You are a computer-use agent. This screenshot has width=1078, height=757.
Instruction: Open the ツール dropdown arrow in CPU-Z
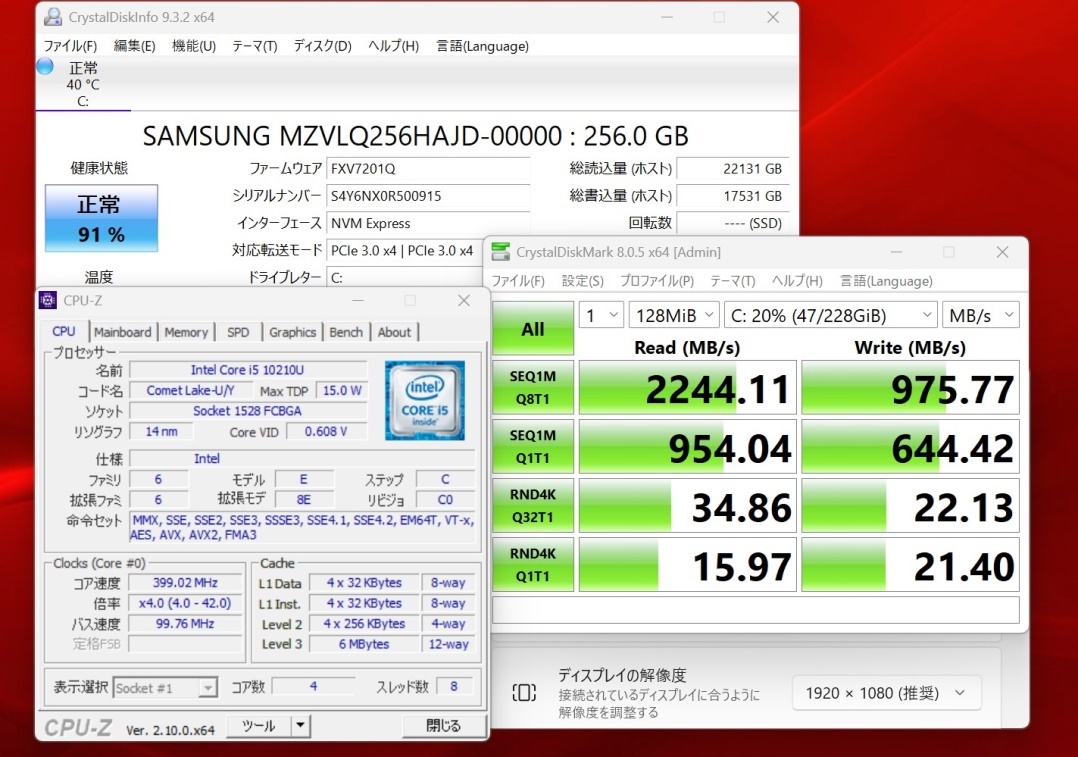pyautogui.click(x=300, y=725)
